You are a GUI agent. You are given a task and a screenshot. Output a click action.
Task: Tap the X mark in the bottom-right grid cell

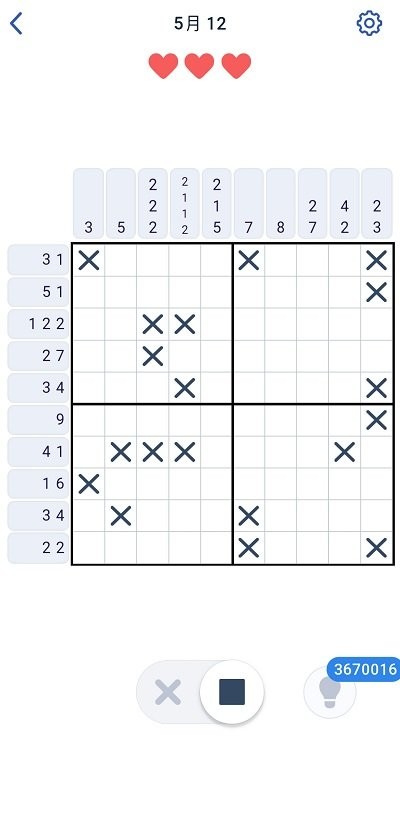click(x=376, y=548)
